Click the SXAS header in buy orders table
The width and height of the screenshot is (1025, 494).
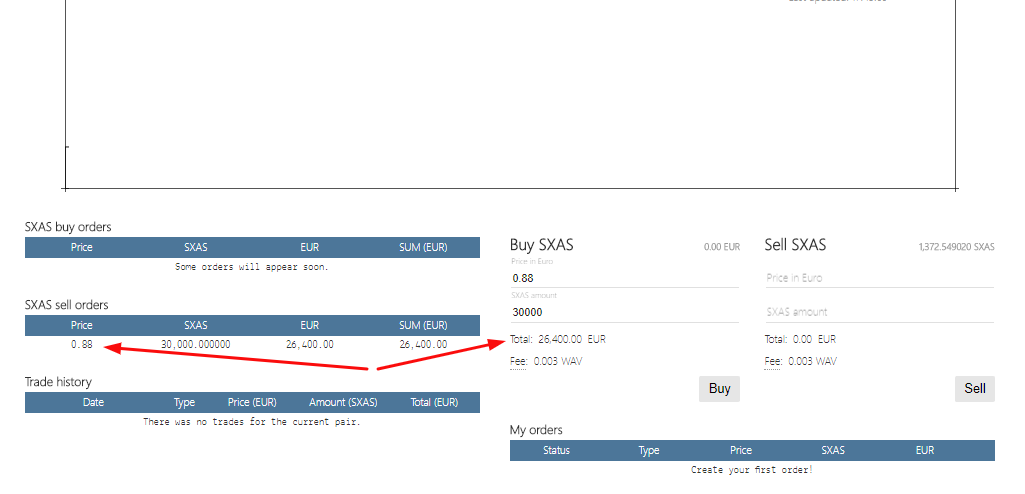click(x=195, y=248)
